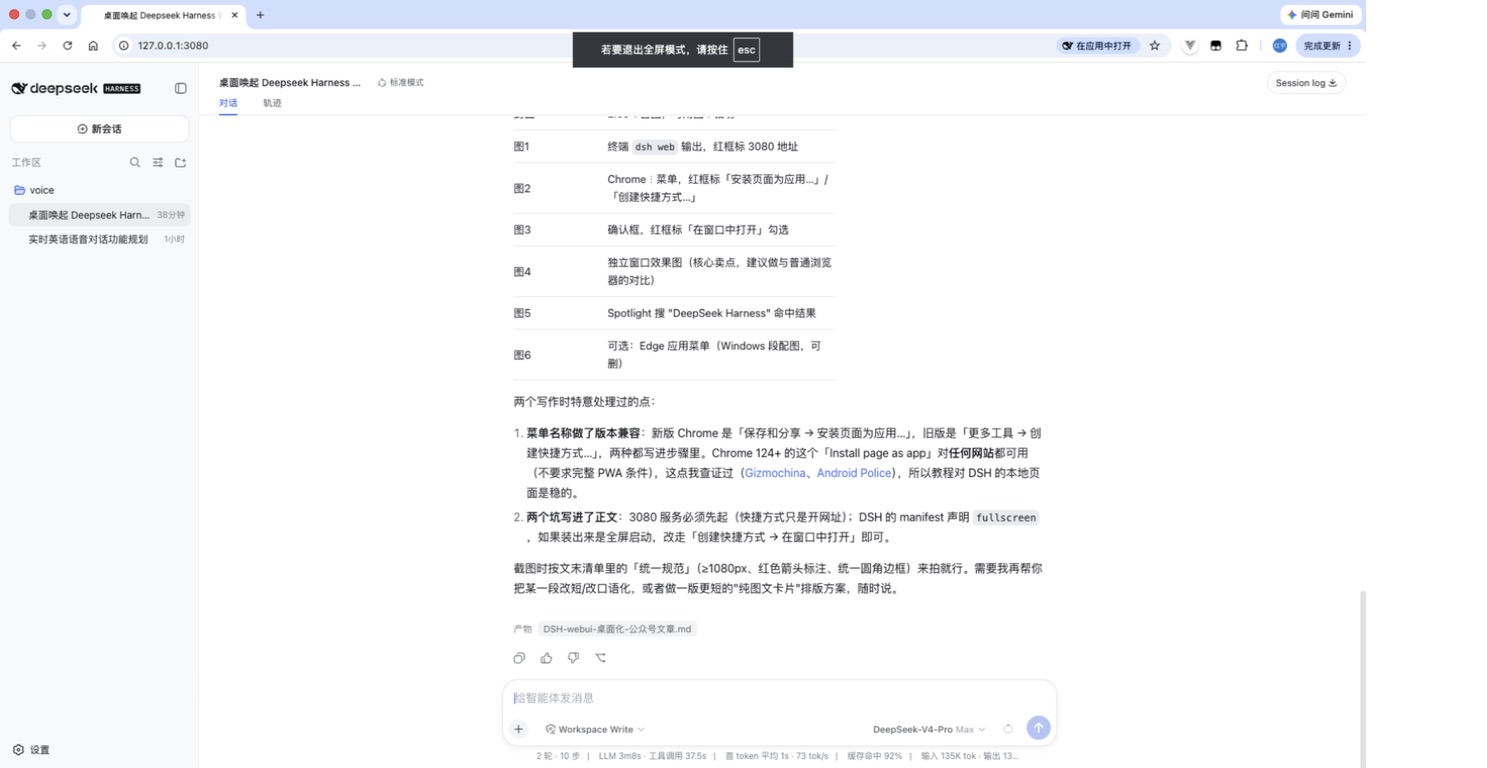Open the Workspace Write permission dropdown
The image size is (1487, 768).
point(595,729)
